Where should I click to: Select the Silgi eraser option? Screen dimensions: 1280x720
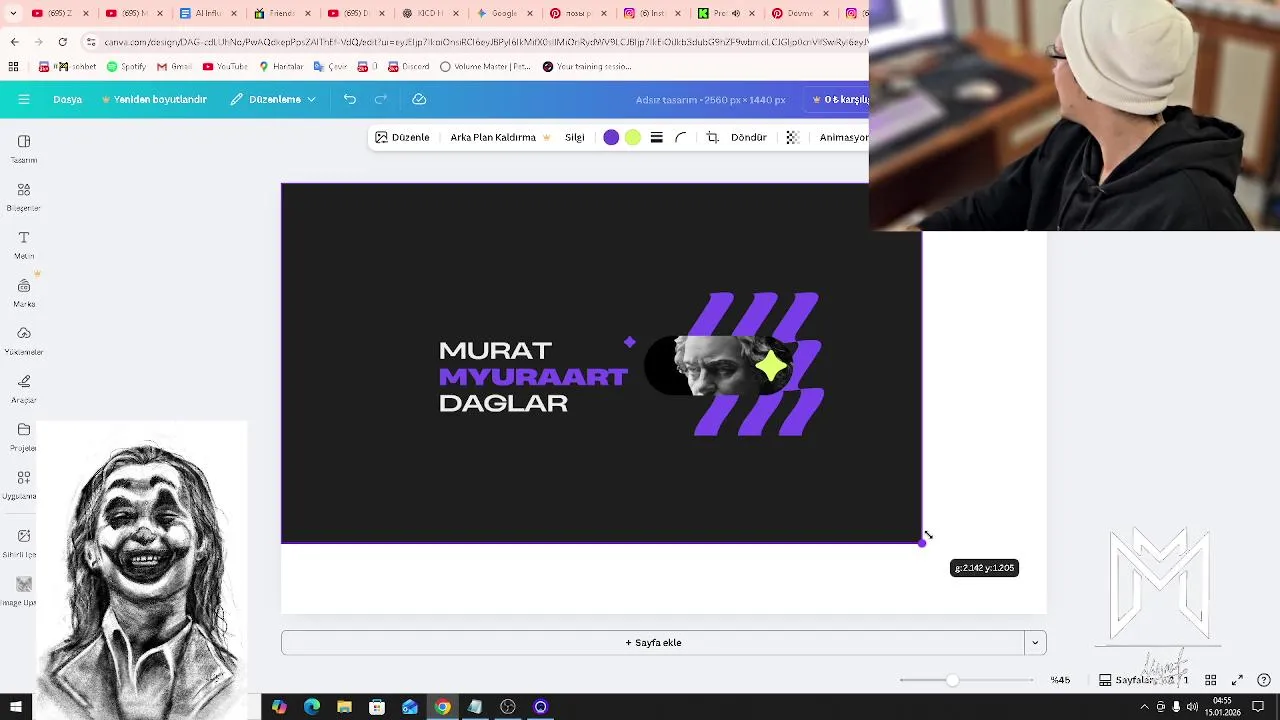[x=574, y=137]
